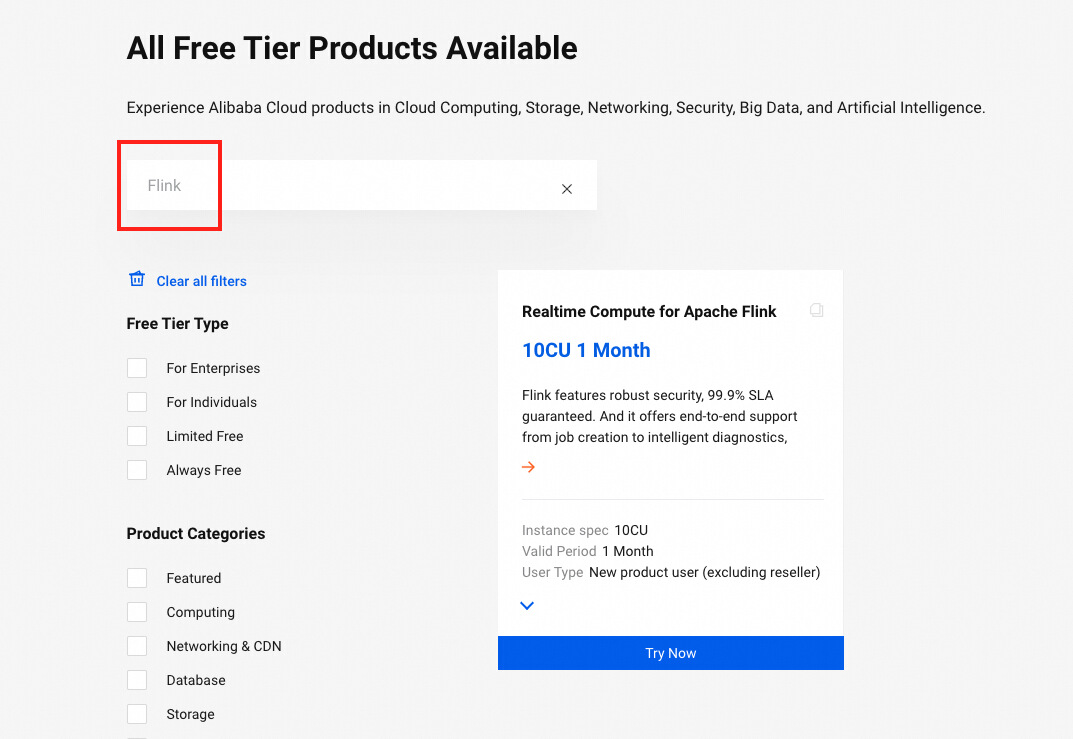The width and height of the screenshot is (1073, 739).
Task: Check the For Enterprises checkbox
Action: pos(137,368)
